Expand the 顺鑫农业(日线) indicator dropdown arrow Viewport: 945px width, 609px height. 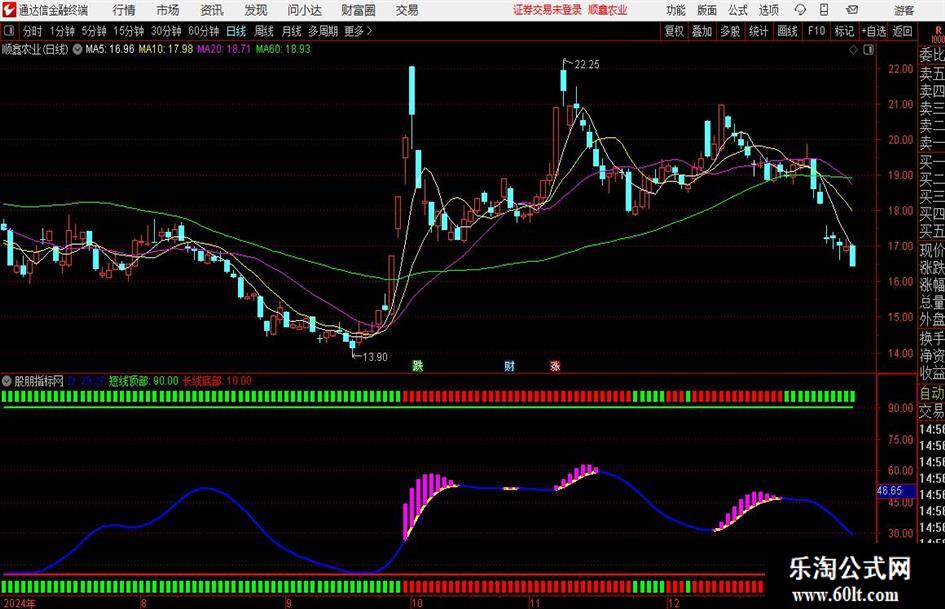(78, 49)
